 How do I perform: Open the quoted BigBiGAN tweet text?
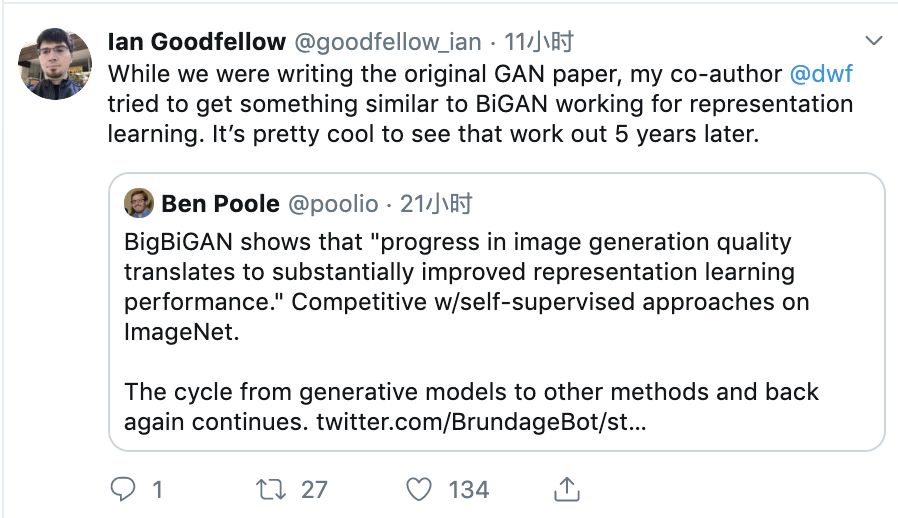click(x=460, y=272)
